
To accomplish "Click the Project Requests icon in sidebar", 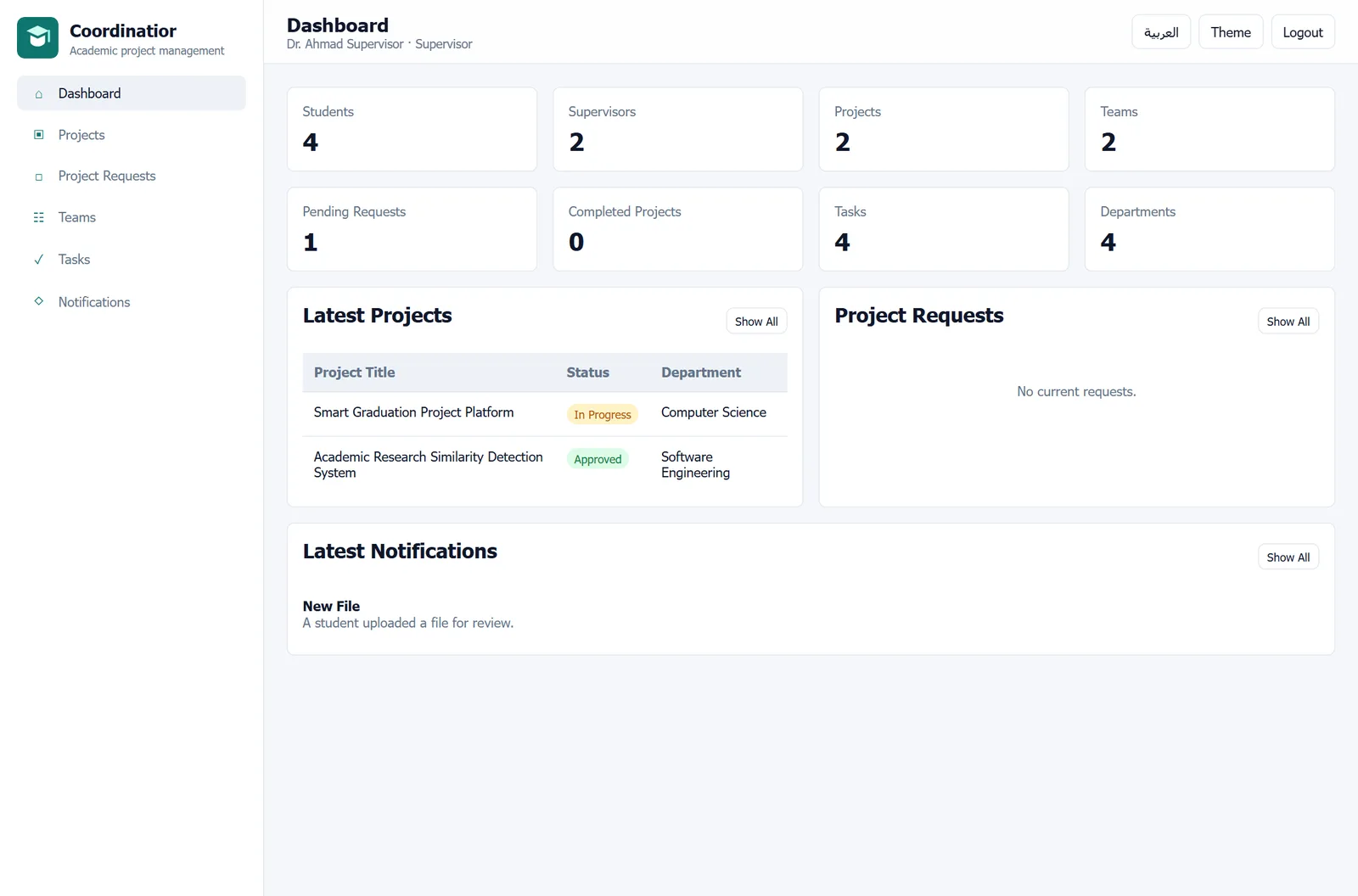I will 38,176.
